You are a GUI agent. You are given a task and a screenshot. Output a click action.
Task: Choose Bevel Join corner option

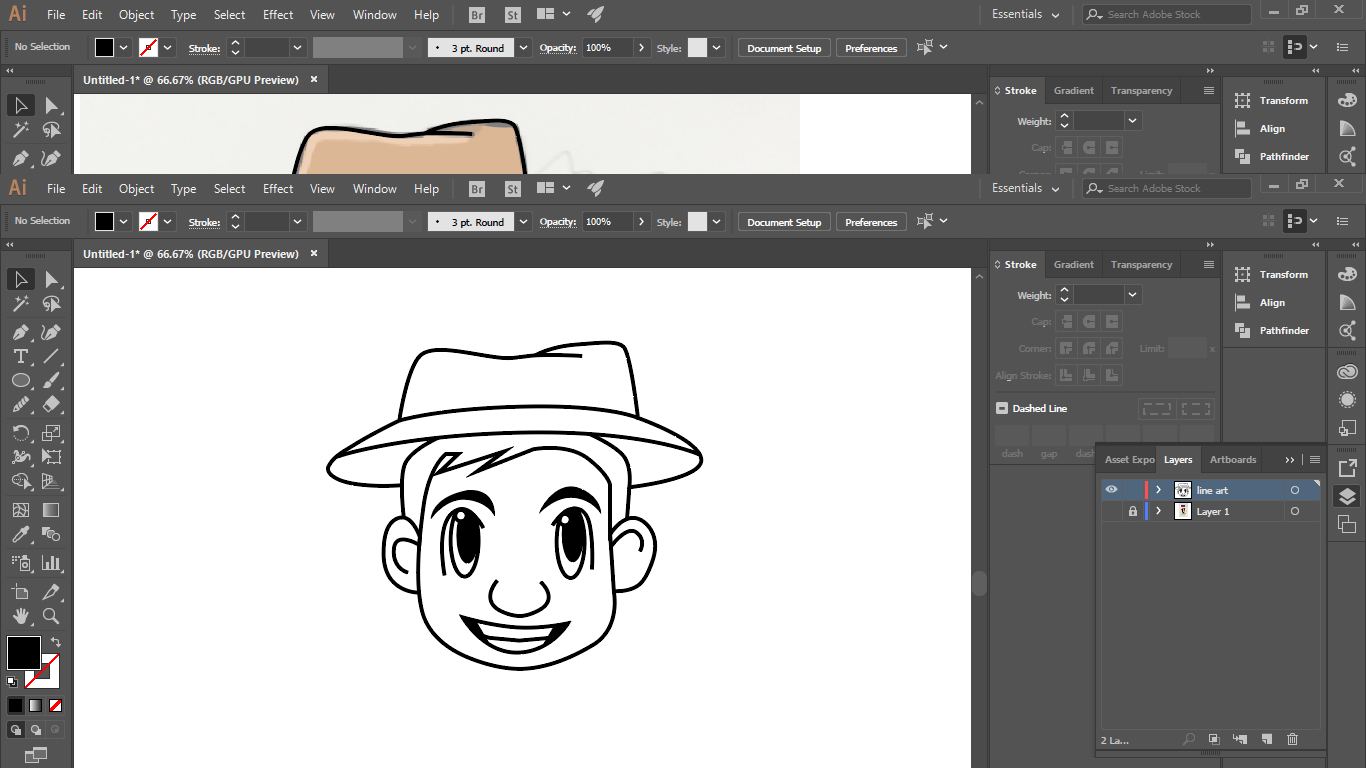coord(1110,349)
